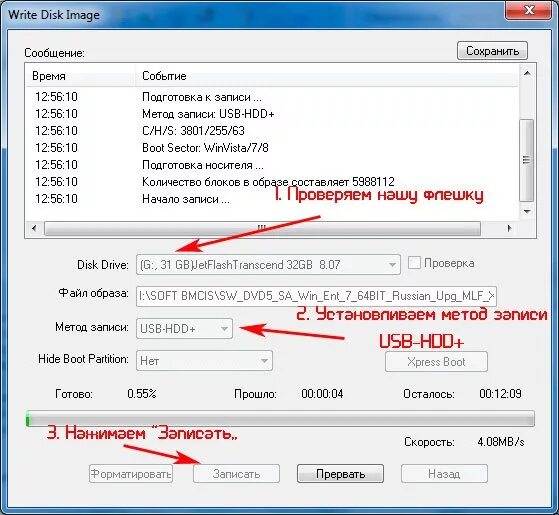Select log row 'Начало записи ...'

point(272,199)
